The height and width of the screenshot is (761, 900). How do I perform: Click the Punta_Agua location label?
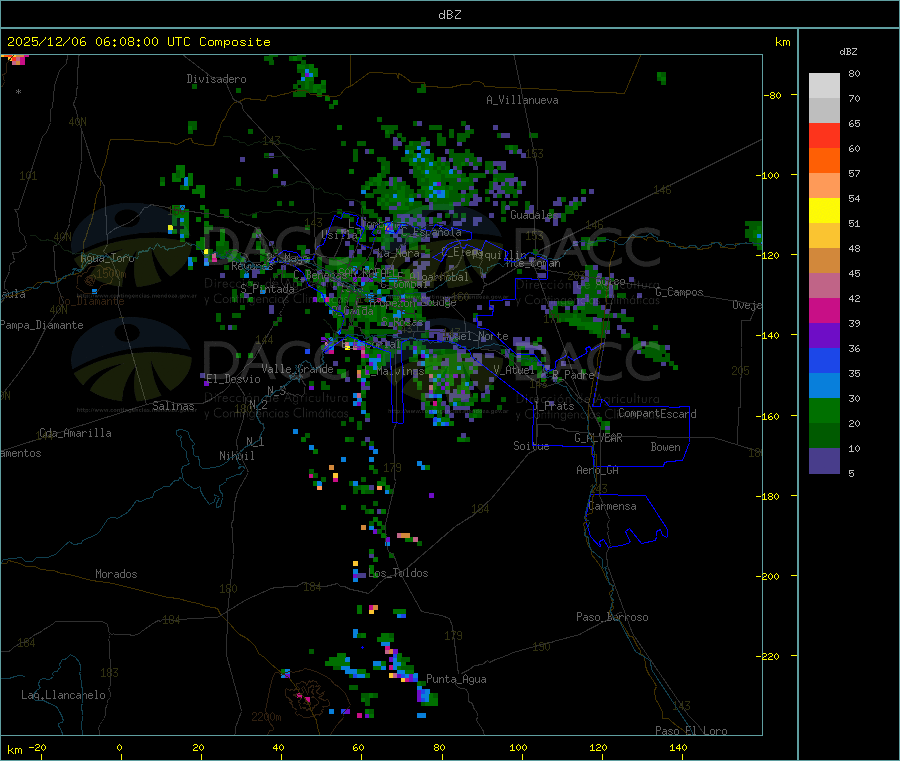[456, 679]
